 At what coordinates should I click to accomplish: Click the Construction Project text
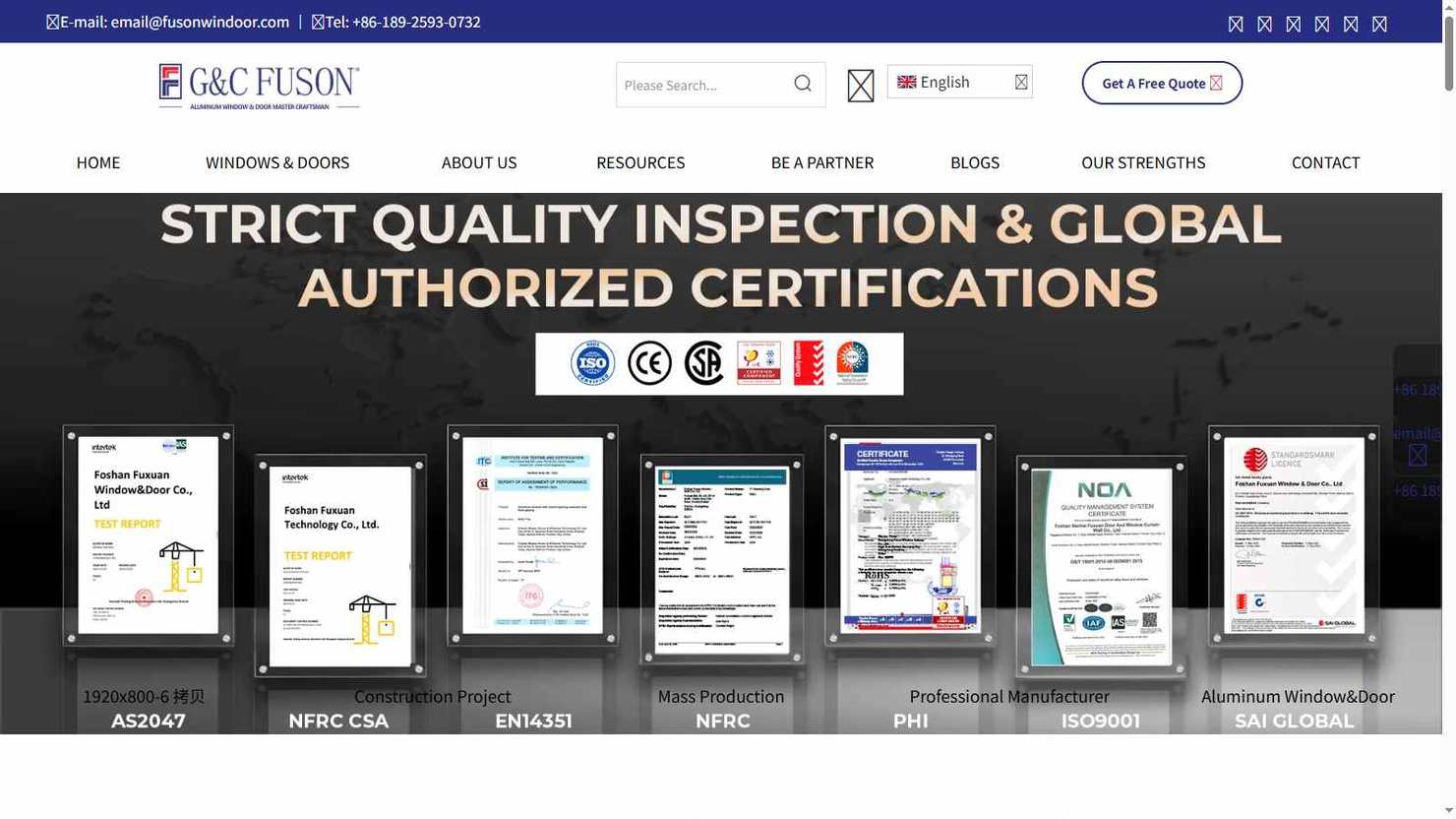(433, 697)
